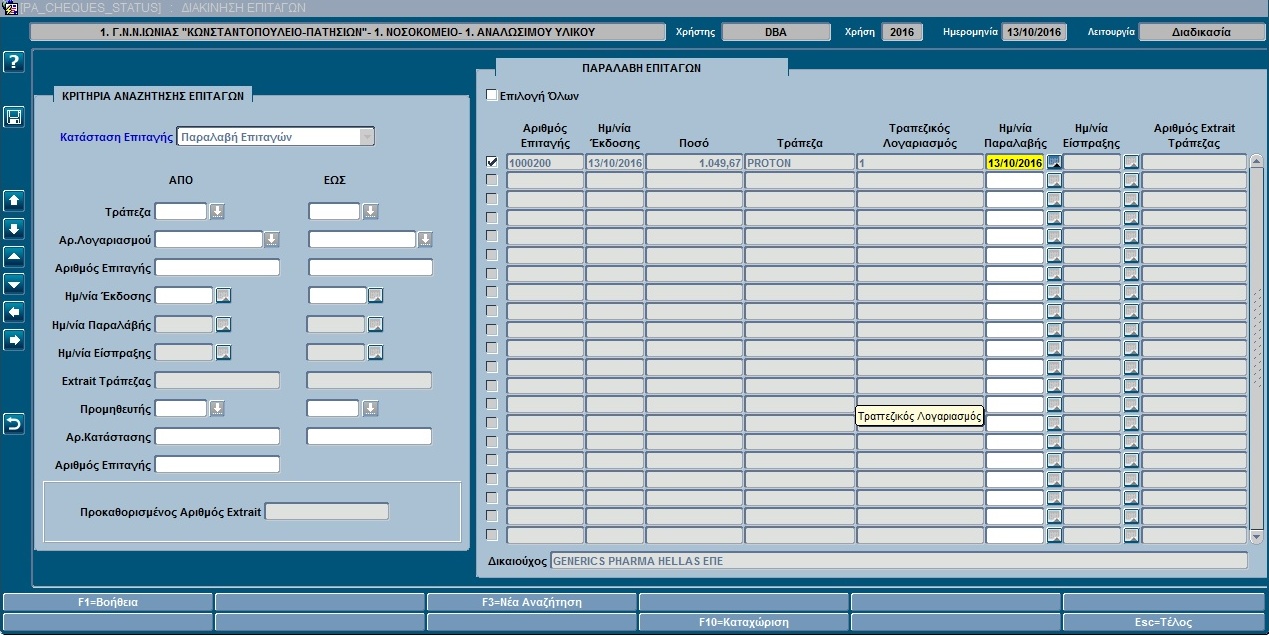The image size is (1269, 636).
Task: Click the Δικαιούχος field GENERICS PHARMA HELLAS ΕΠΕ
Action: [899, 561]
